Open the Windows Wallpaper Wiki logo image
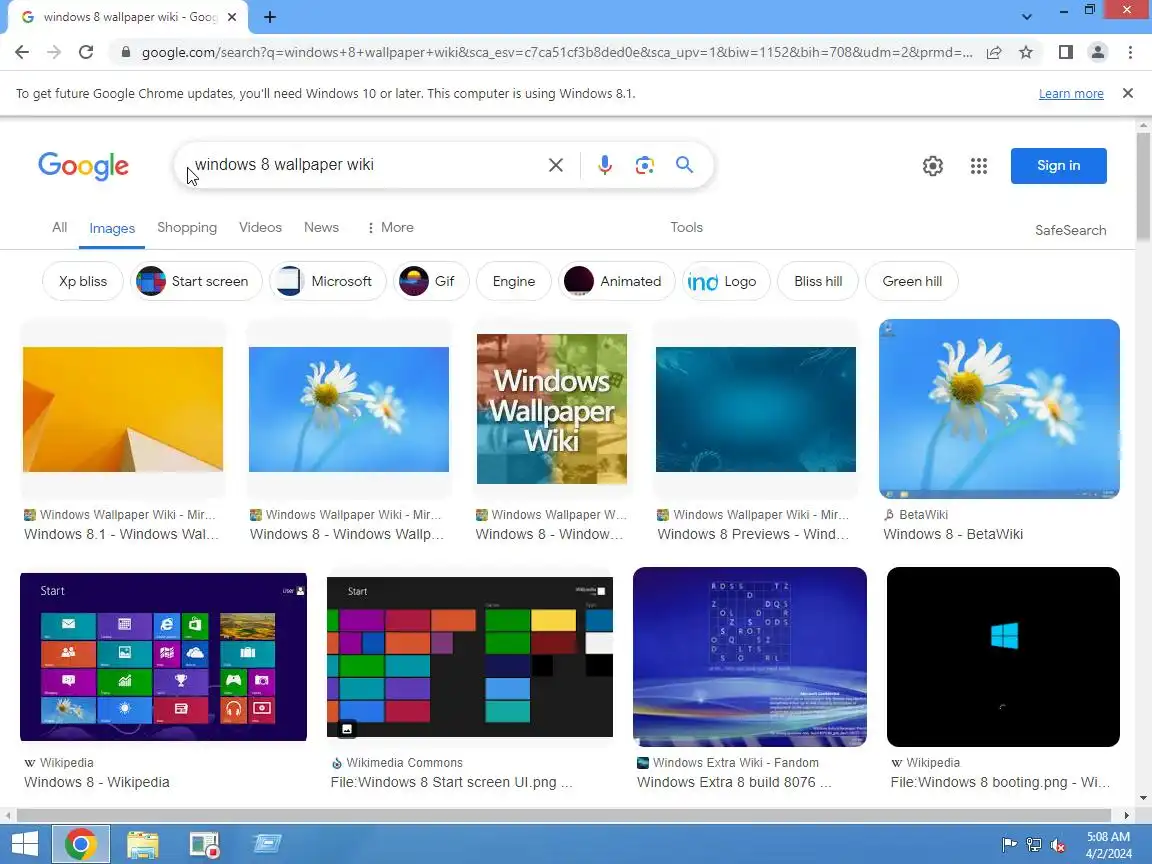The width and height of the screenshot is (1152, 864). tap(552, 409)
